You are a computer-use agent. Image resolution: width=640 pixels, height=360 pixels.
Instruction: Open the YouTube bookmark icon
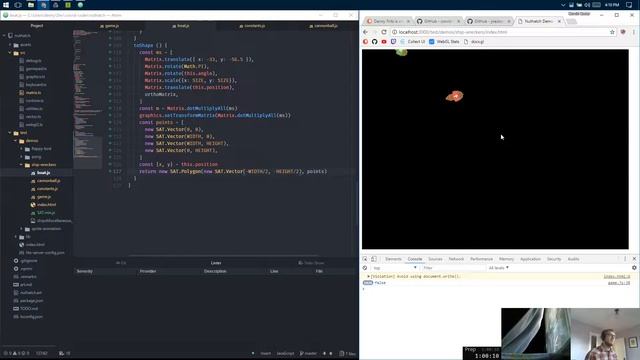384,42
